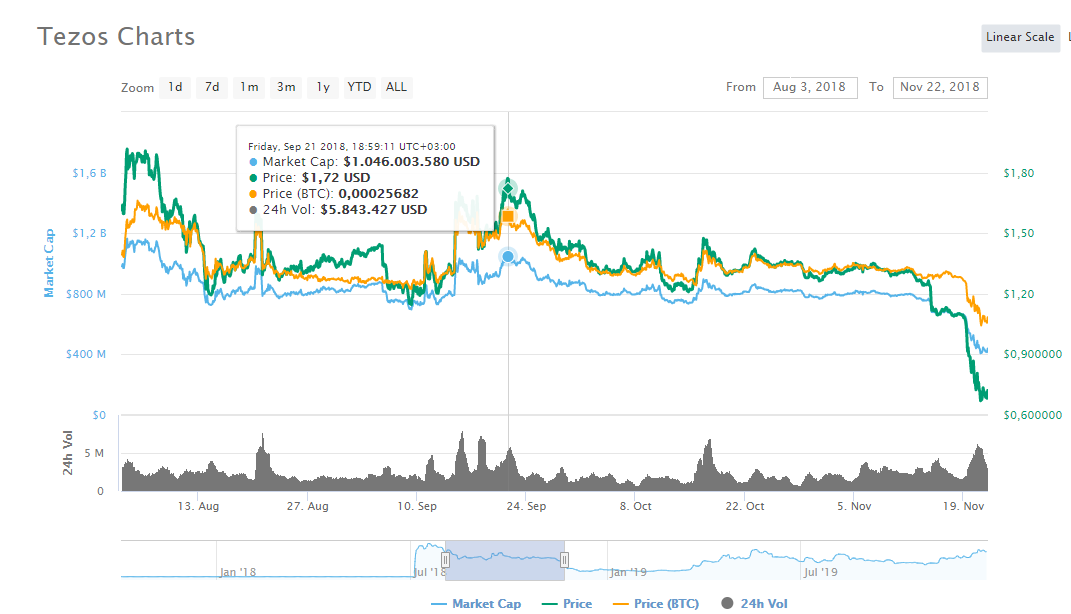
Task: Click the "19. Nov" date axis label
Action: tap(963, 507)
